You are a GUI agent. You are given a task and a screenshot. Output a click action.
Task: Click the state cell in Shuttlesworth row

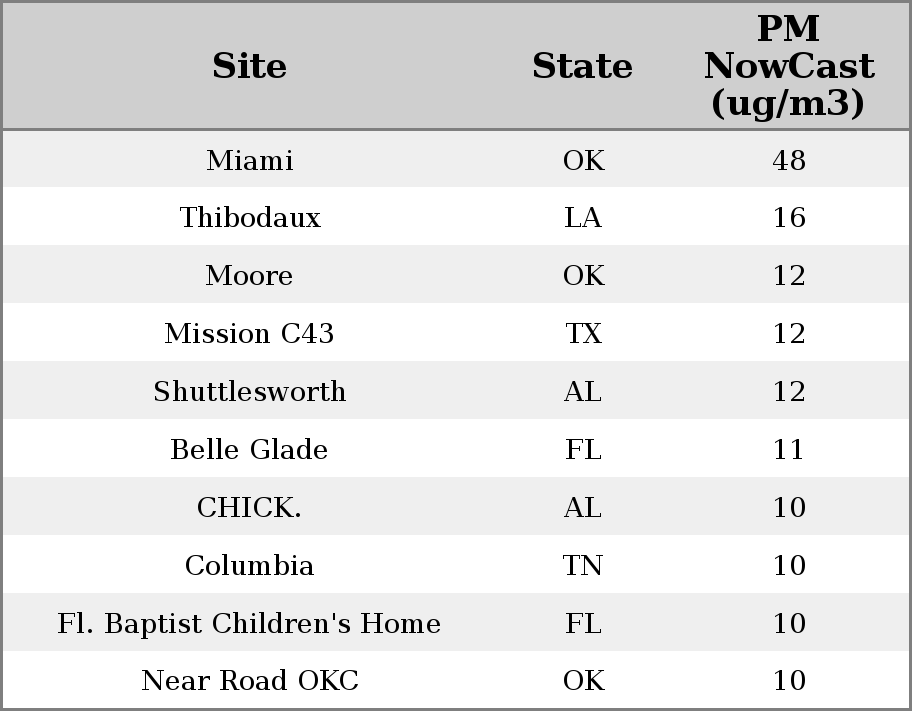click(x=582, y=392)
